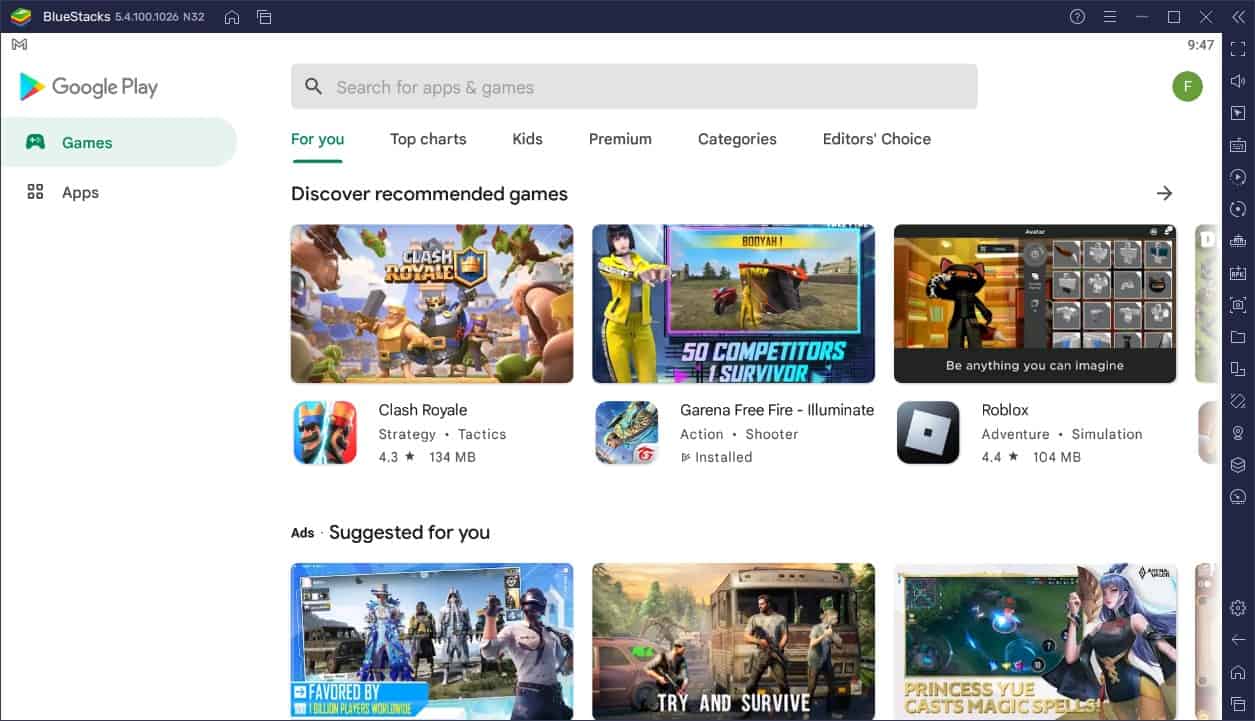Select Apps in the left navigation
Viewport: 1255px width, 721px height.
click(118, 192)
